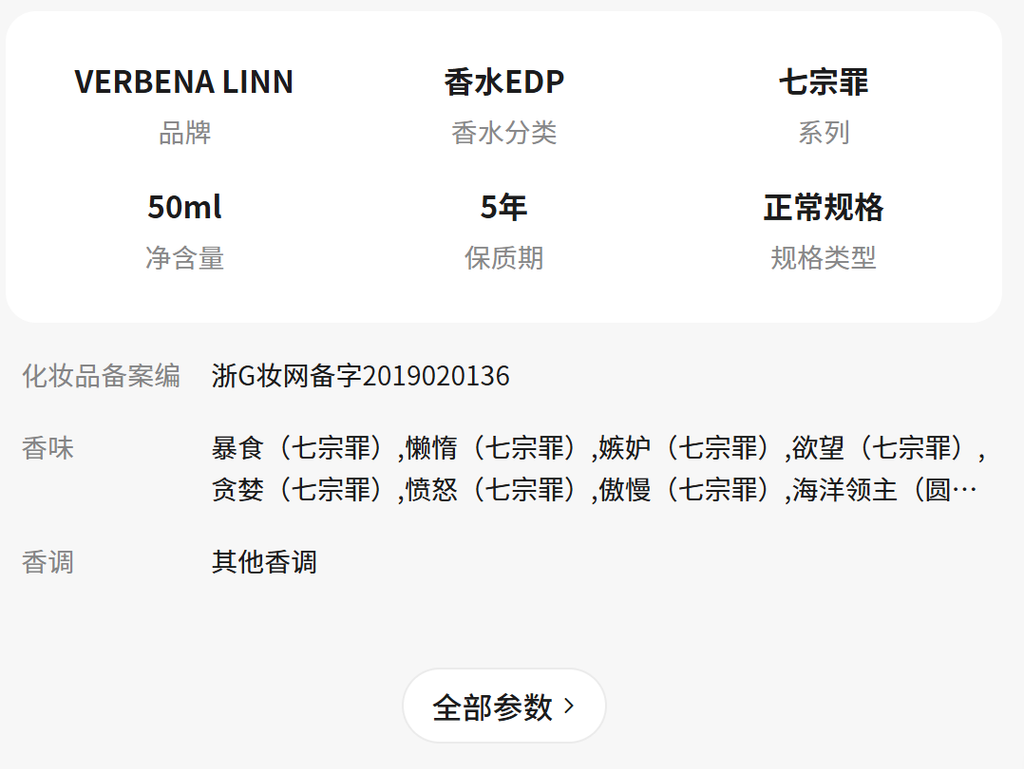Click the 规格类型 label
The width and height of the screenshot is (1024, 769).
click(823, 258)
